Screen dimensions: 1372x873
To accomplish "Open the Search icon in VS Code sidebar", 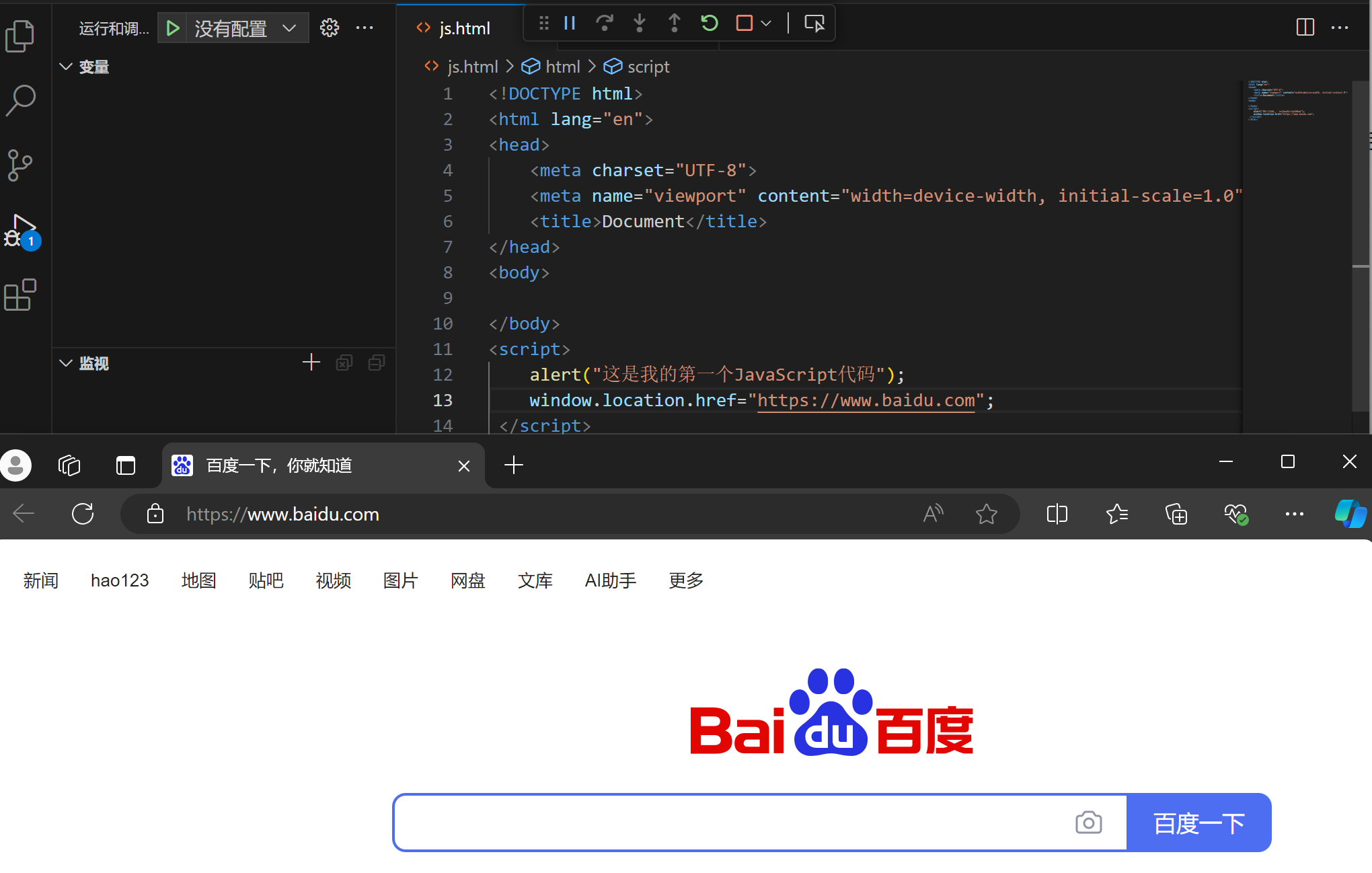I will (x=20, y=100).
